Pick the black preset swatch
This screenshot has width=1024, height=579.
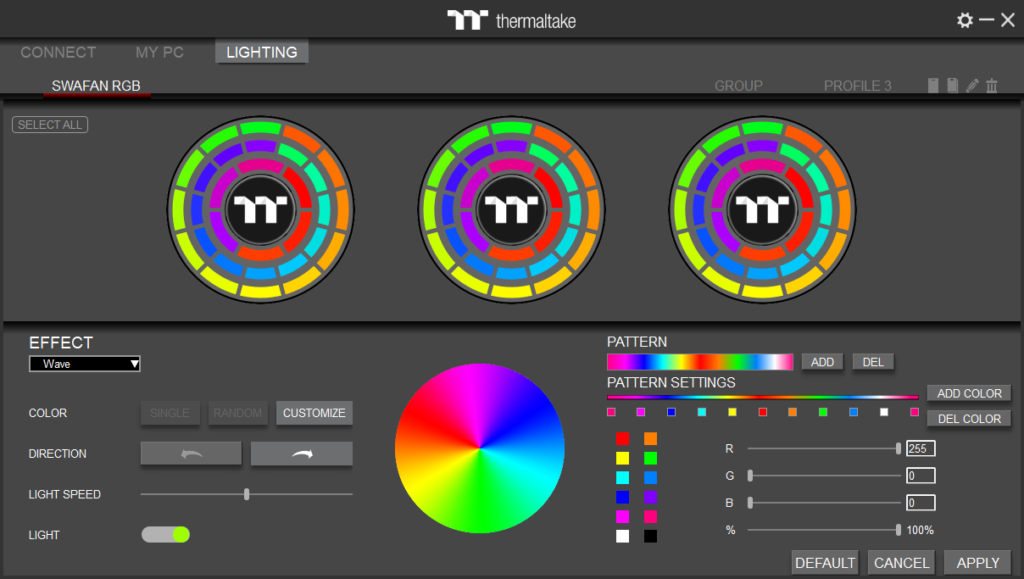(650, 537)
